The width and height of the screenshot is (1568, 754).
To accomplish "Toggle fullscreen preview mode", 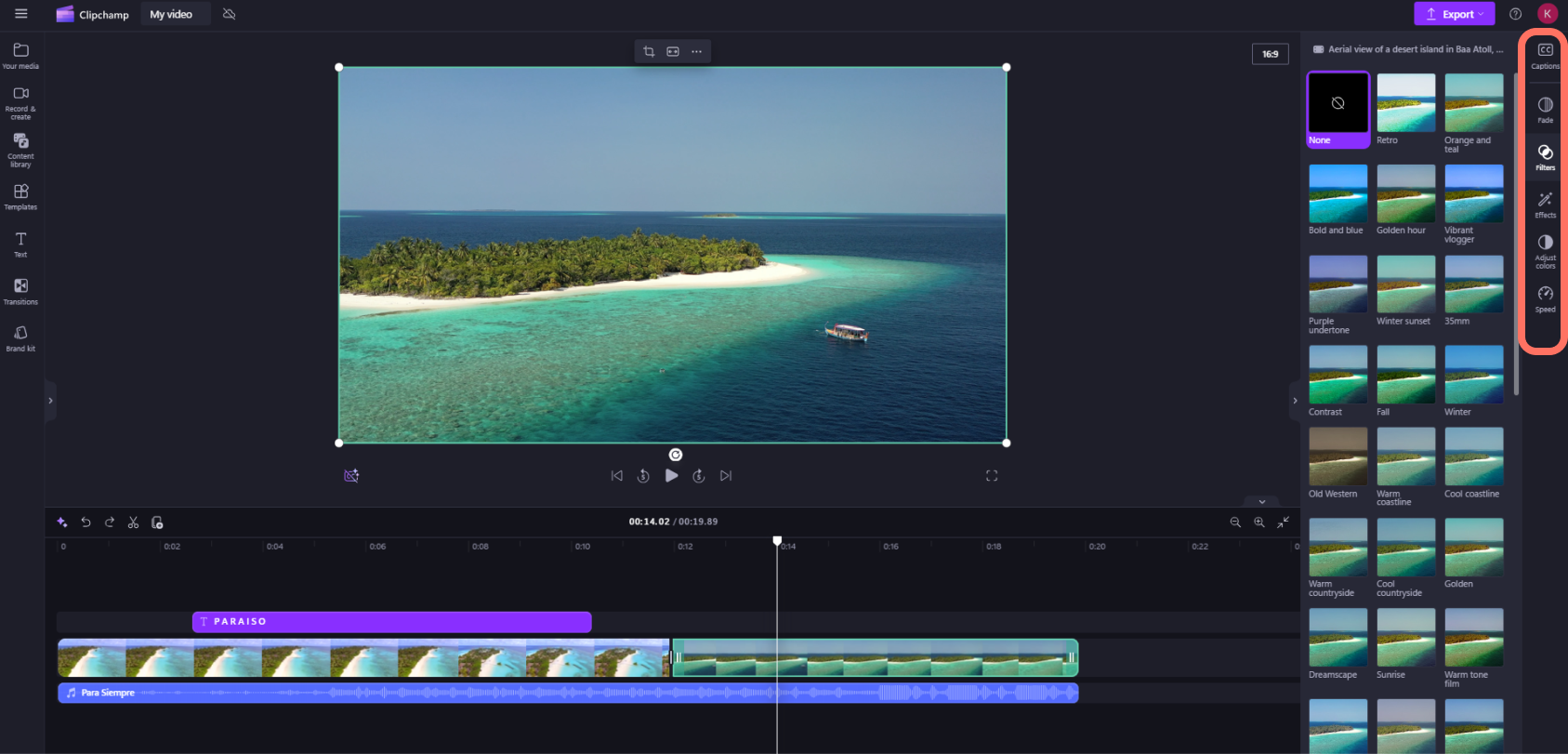I will coord(992,476).
